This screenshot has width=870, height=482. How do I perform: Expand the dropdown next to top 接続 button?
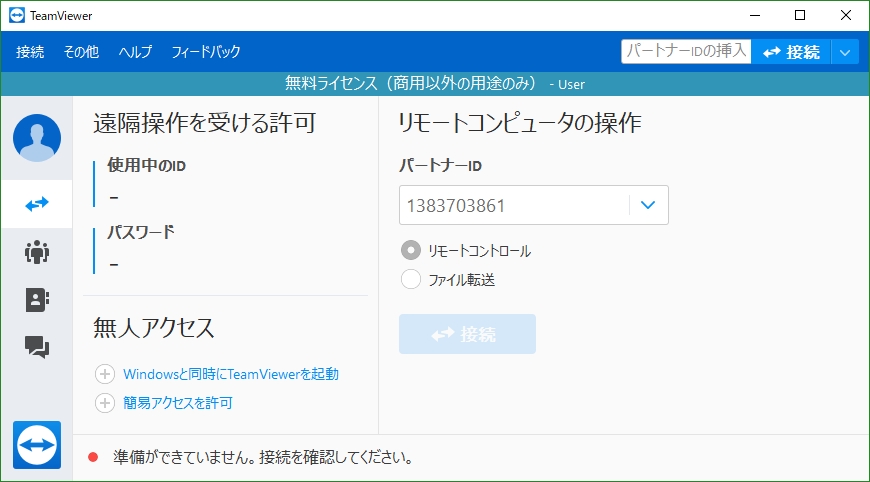click(845, 52)
